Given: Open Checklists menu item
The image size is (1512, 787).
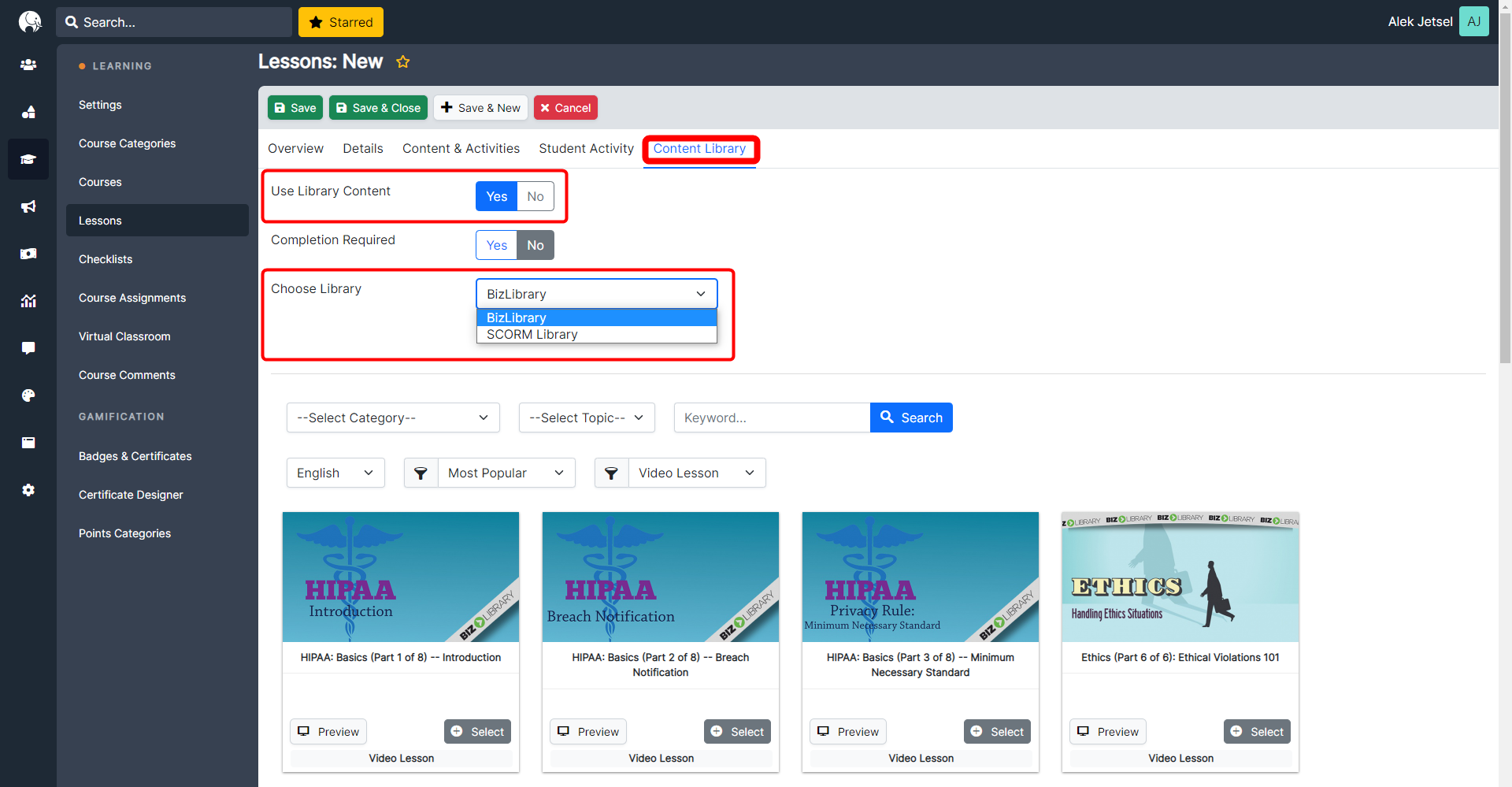Looking at the screenshot, I should tap(157, 259).
